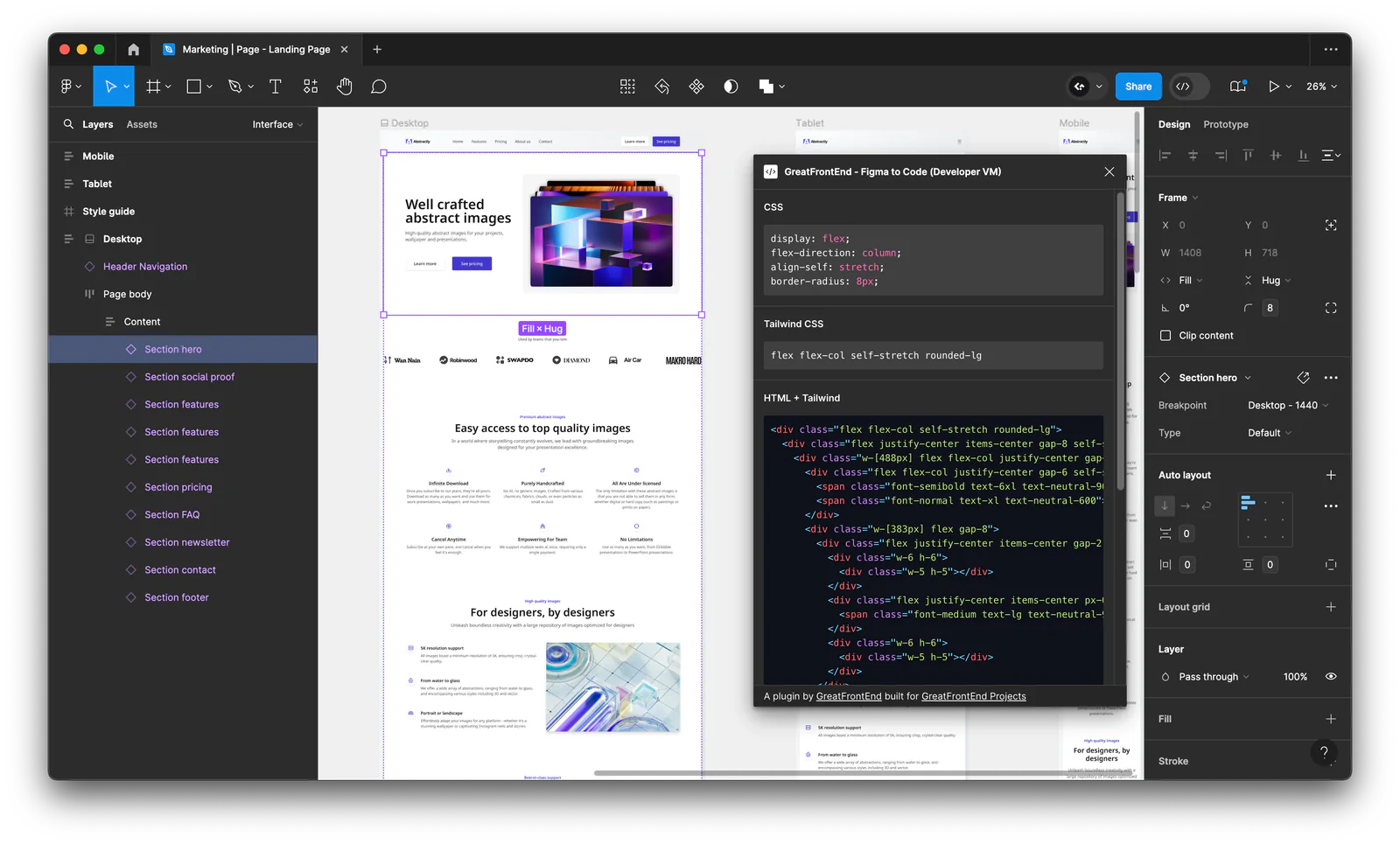Click the home icon in tab bar
Screen dimensions: 1400x844
[x=133, y=50]
